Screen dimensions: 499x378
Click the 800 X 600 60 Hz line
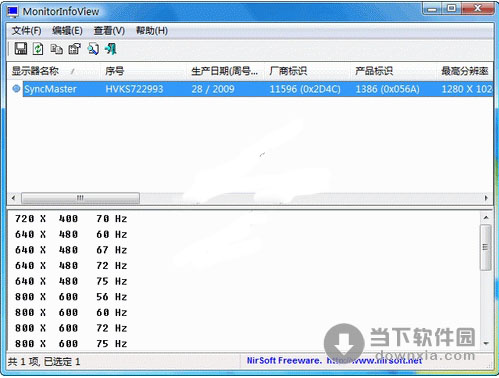[x=71, y=312]
